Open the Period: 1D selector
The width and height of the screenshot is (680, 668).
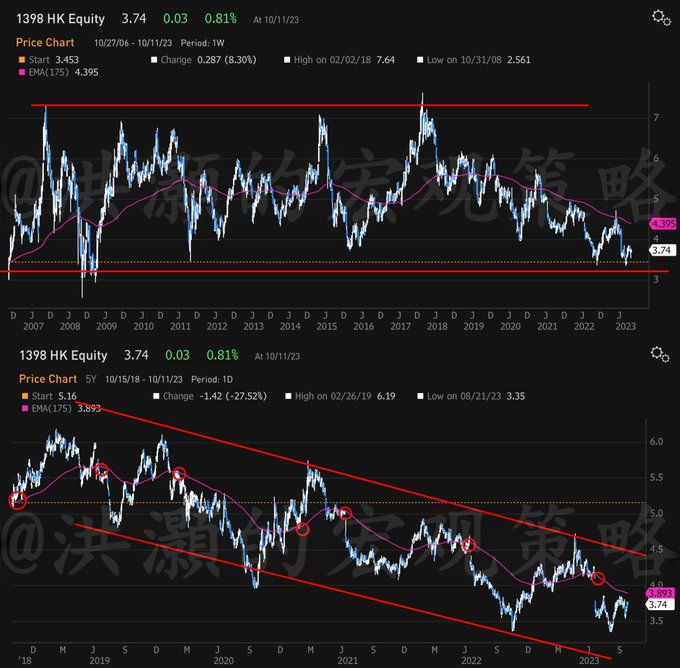pyautogui.click(x=212, y=379)
